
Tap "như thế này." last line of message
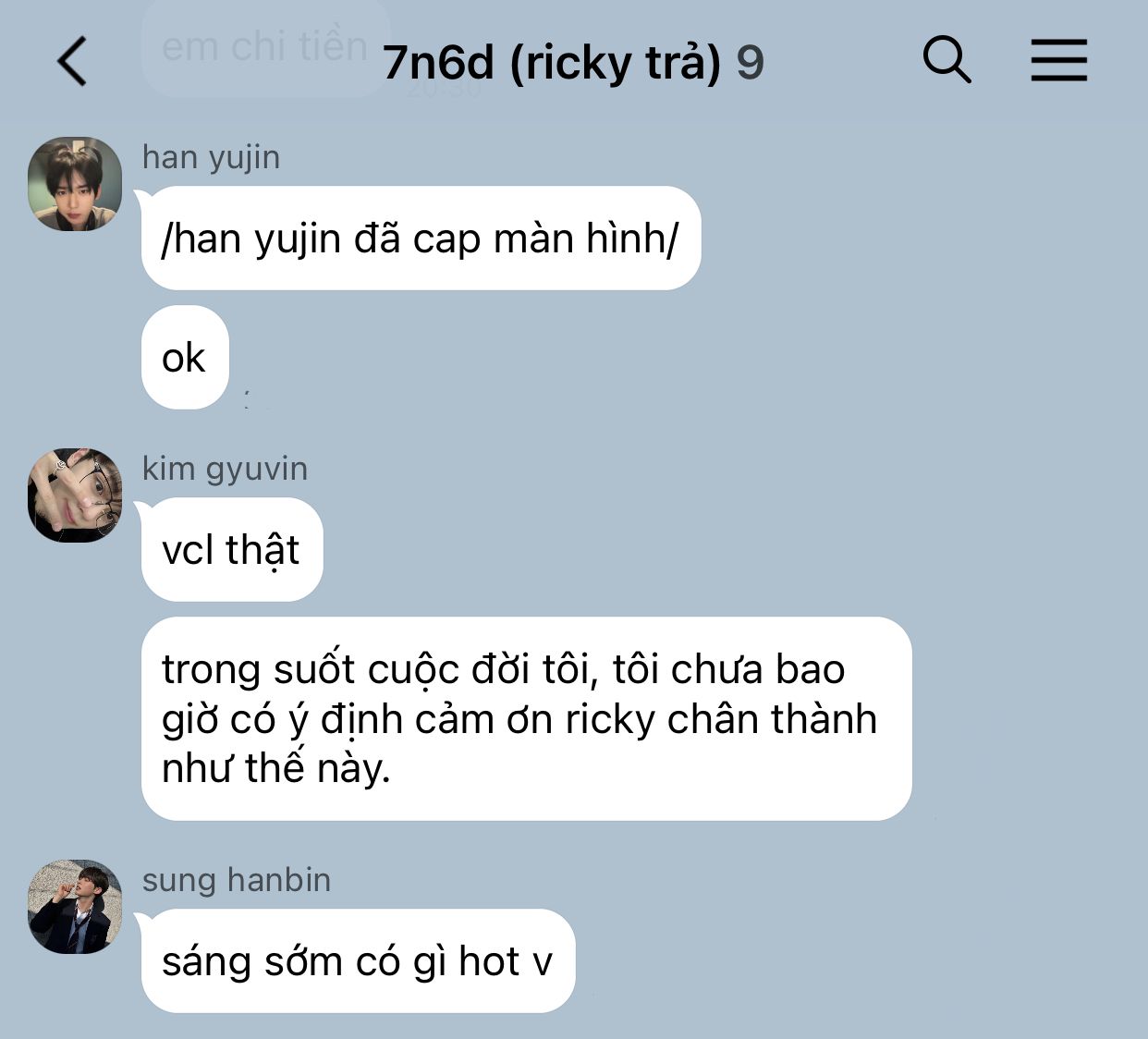275,768
